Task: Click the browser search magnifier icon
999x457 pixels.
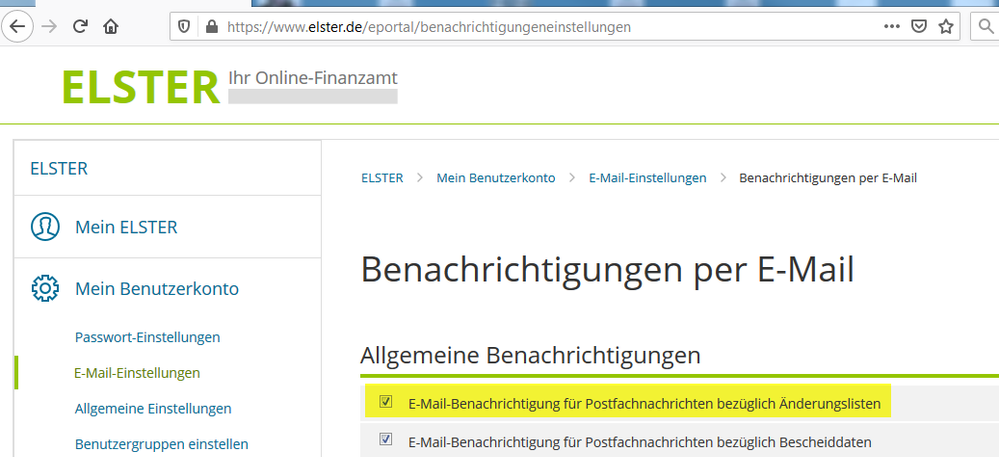Action: 984,27
